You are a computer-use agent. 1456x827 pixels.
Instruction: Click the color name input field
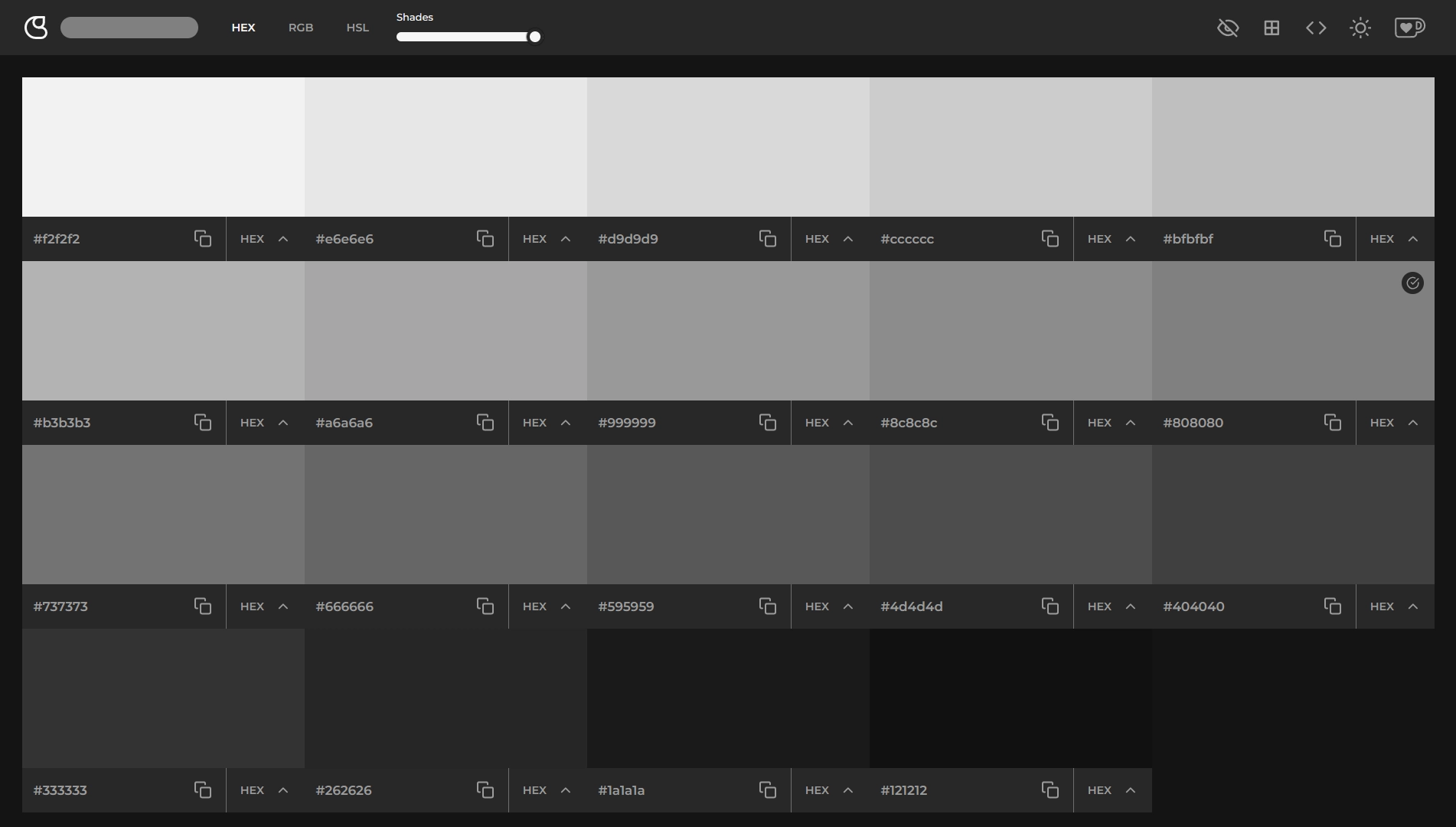point(129,27)
